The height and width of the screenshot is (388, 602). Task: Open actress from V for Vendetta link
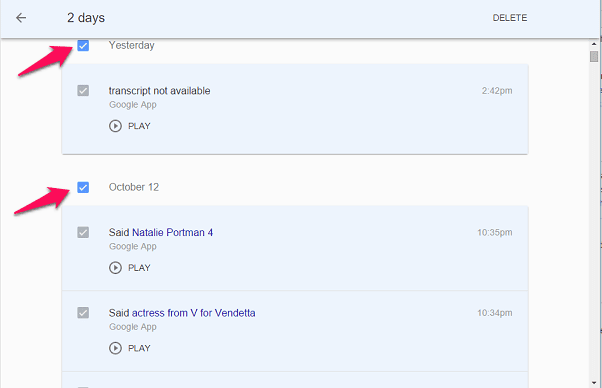(x=194, y=313)
